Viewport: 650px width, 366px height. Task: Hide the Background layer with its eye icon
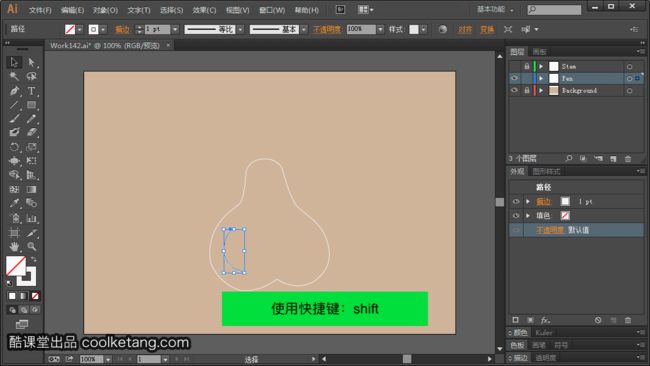[514, 90]
